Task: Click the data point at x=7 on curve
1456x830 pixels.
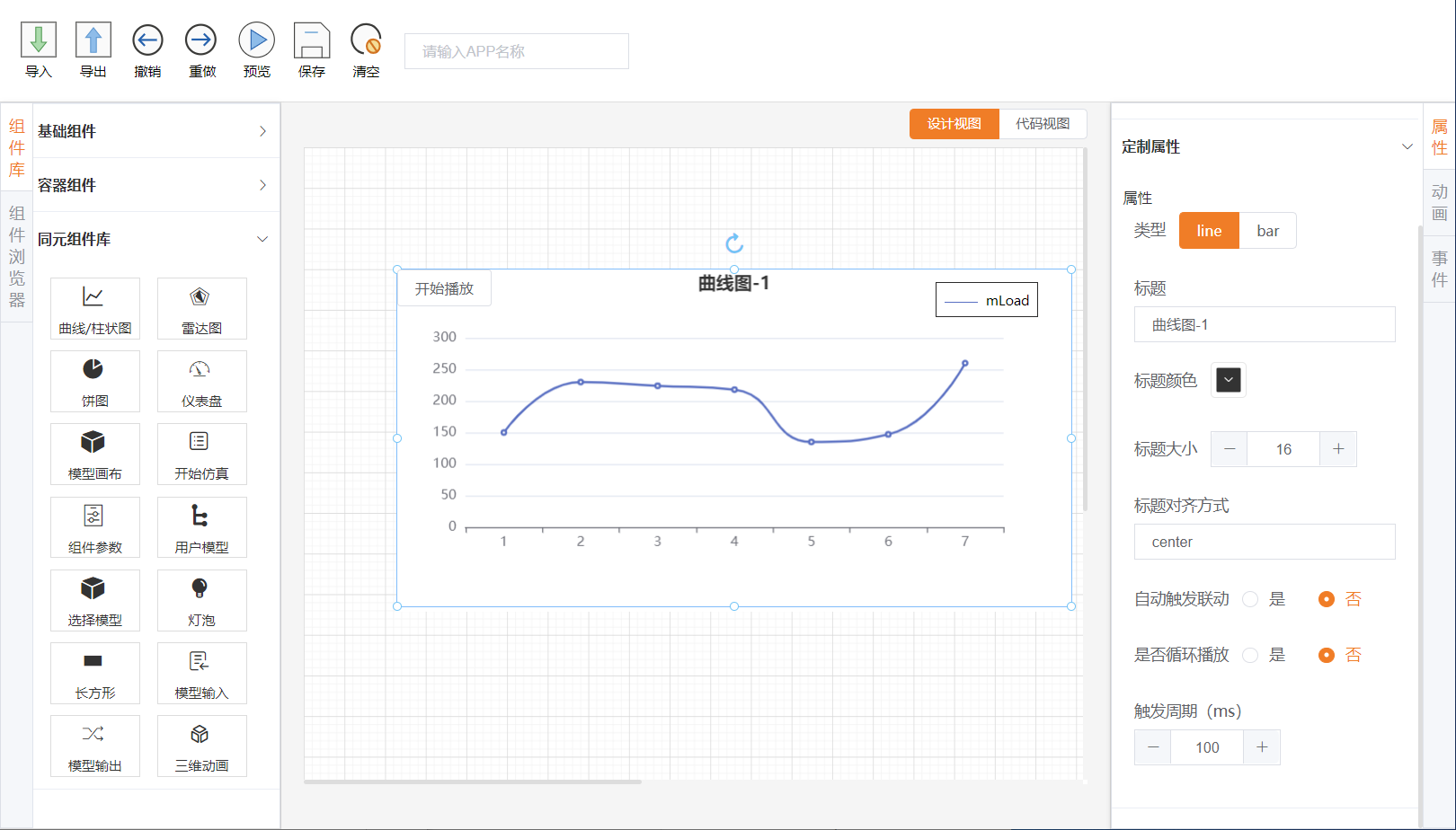Action: coord(965,363)
